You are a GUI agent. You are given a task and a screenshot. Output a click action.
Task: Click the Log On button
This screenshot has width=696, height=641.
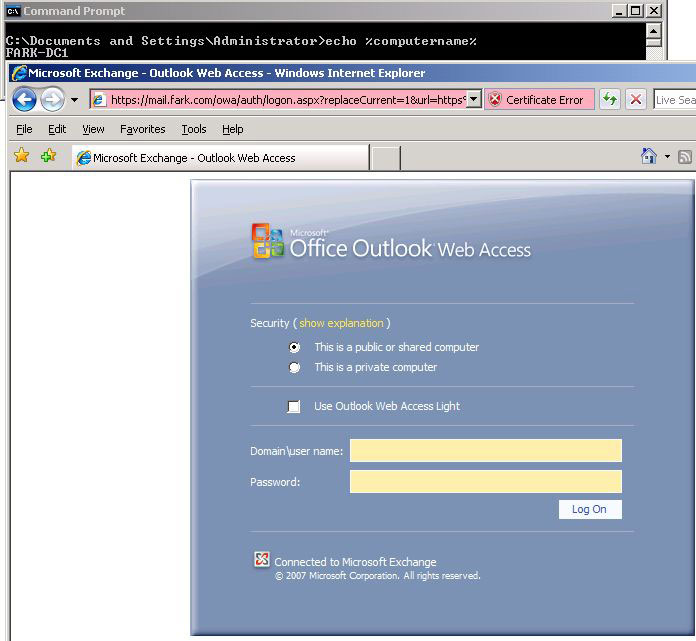(x=589, y=509)
